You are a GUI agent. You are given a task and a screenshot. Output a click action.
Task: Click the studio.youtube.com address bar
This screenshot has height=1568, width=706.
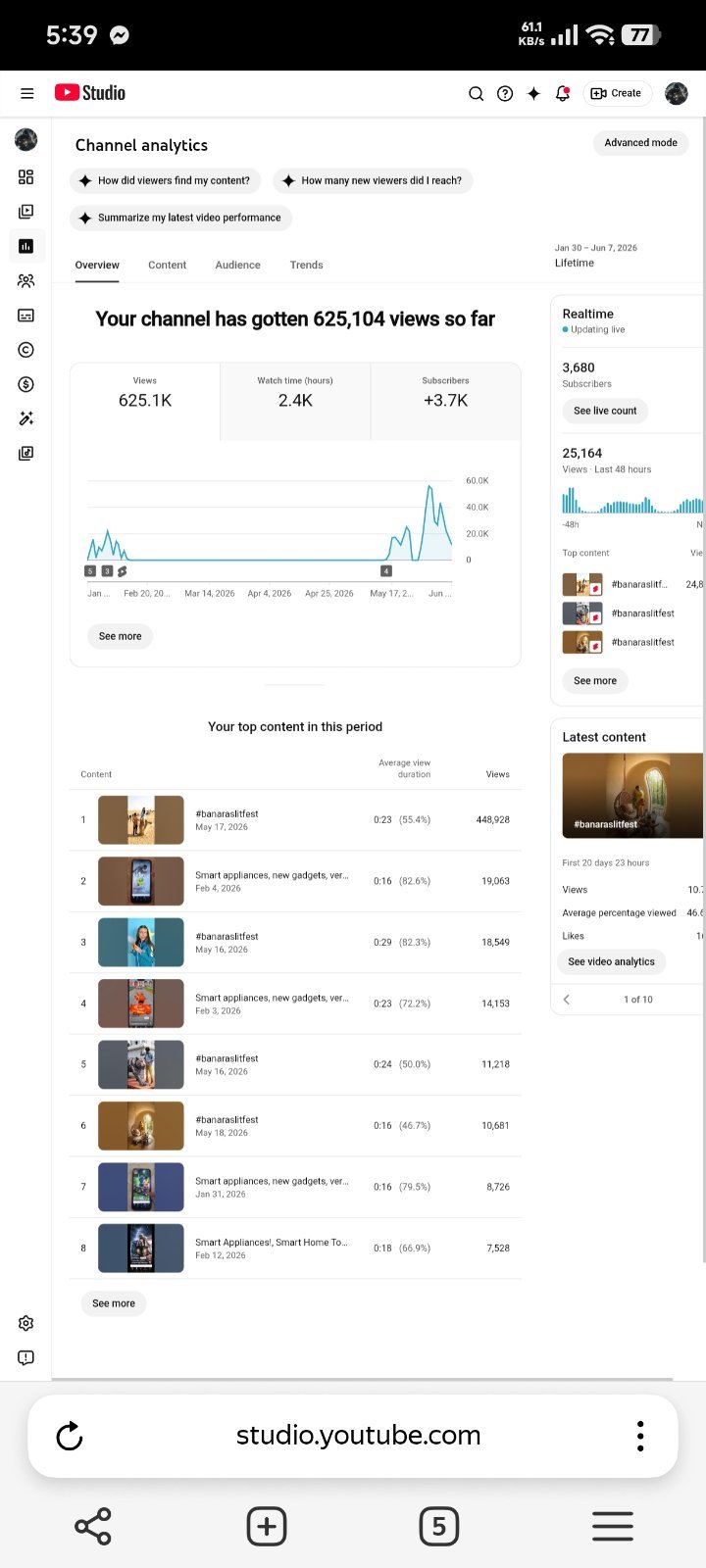tap(358, 1436)
